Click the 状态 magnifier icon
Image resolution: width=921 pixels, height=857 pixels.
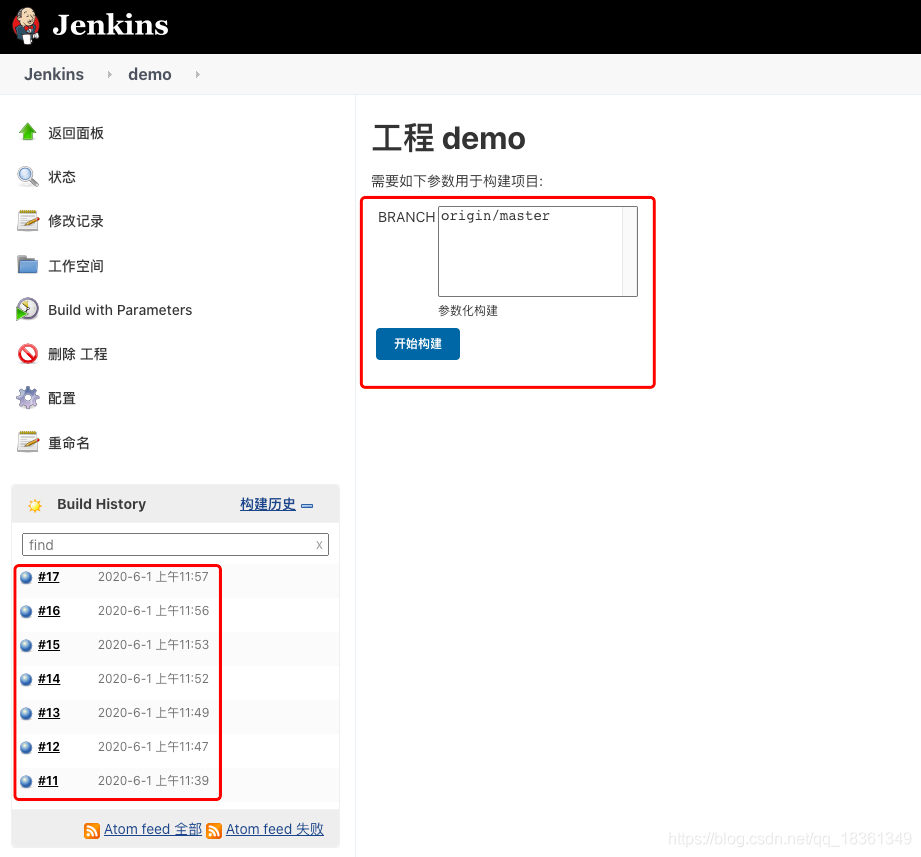(28, 176)
